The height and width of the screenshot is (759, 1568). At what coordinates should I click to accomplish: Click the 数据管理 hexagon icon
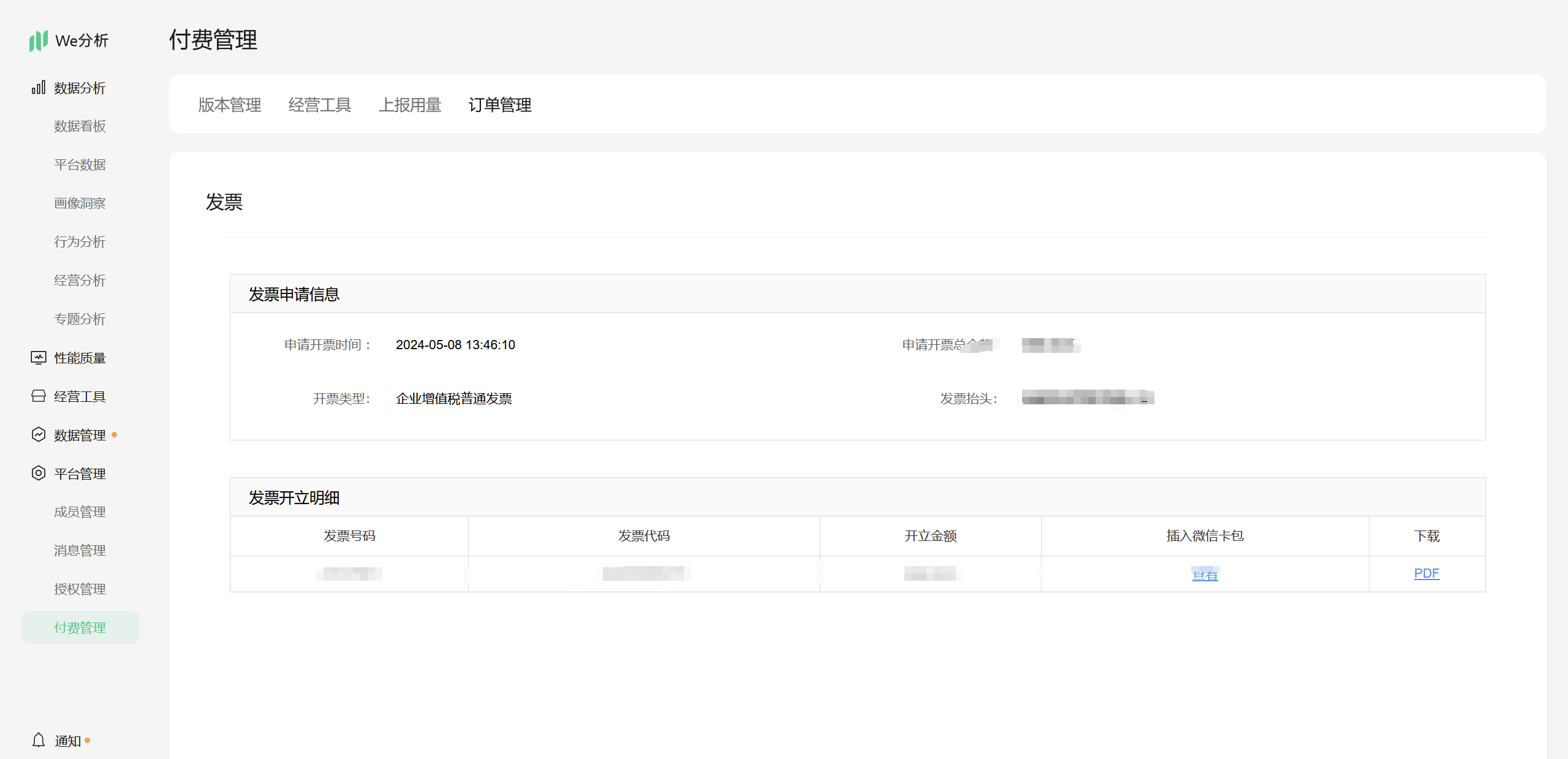pos(38,435)
